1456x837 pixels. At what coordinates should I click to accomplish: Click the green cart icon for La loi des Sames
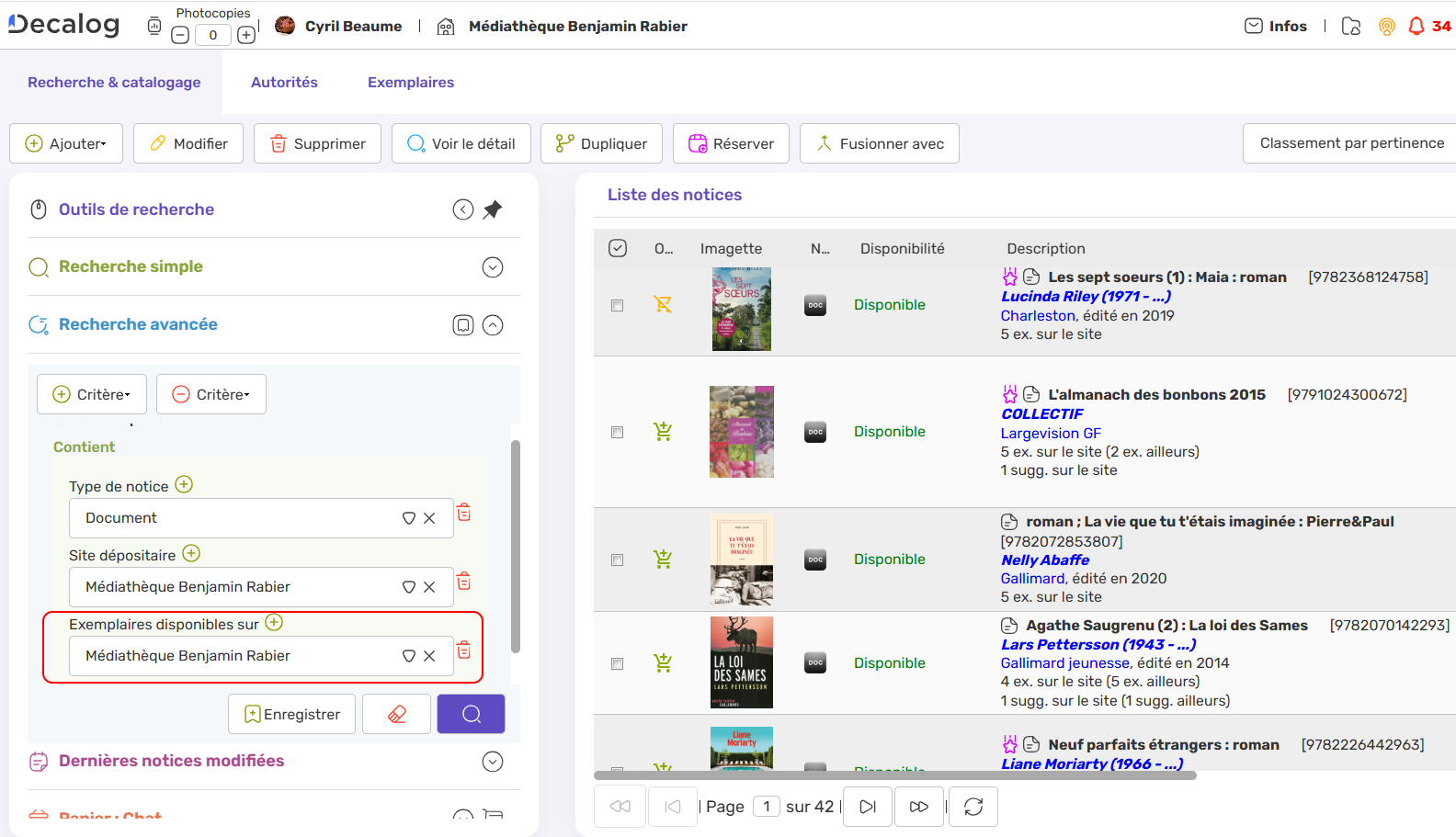click(x=663, y=662)
